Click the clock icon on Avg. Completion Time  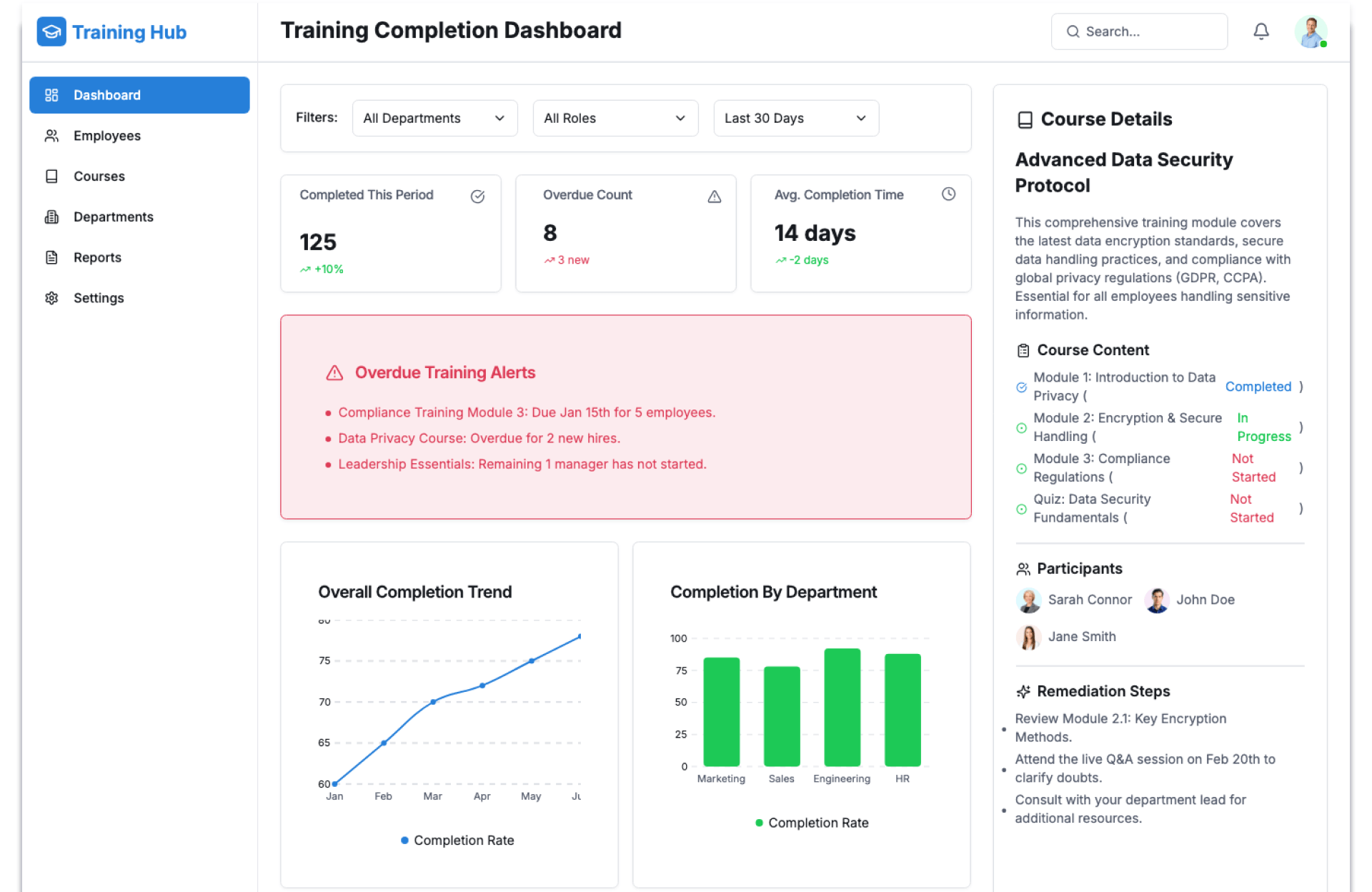[x=948, y=194]
